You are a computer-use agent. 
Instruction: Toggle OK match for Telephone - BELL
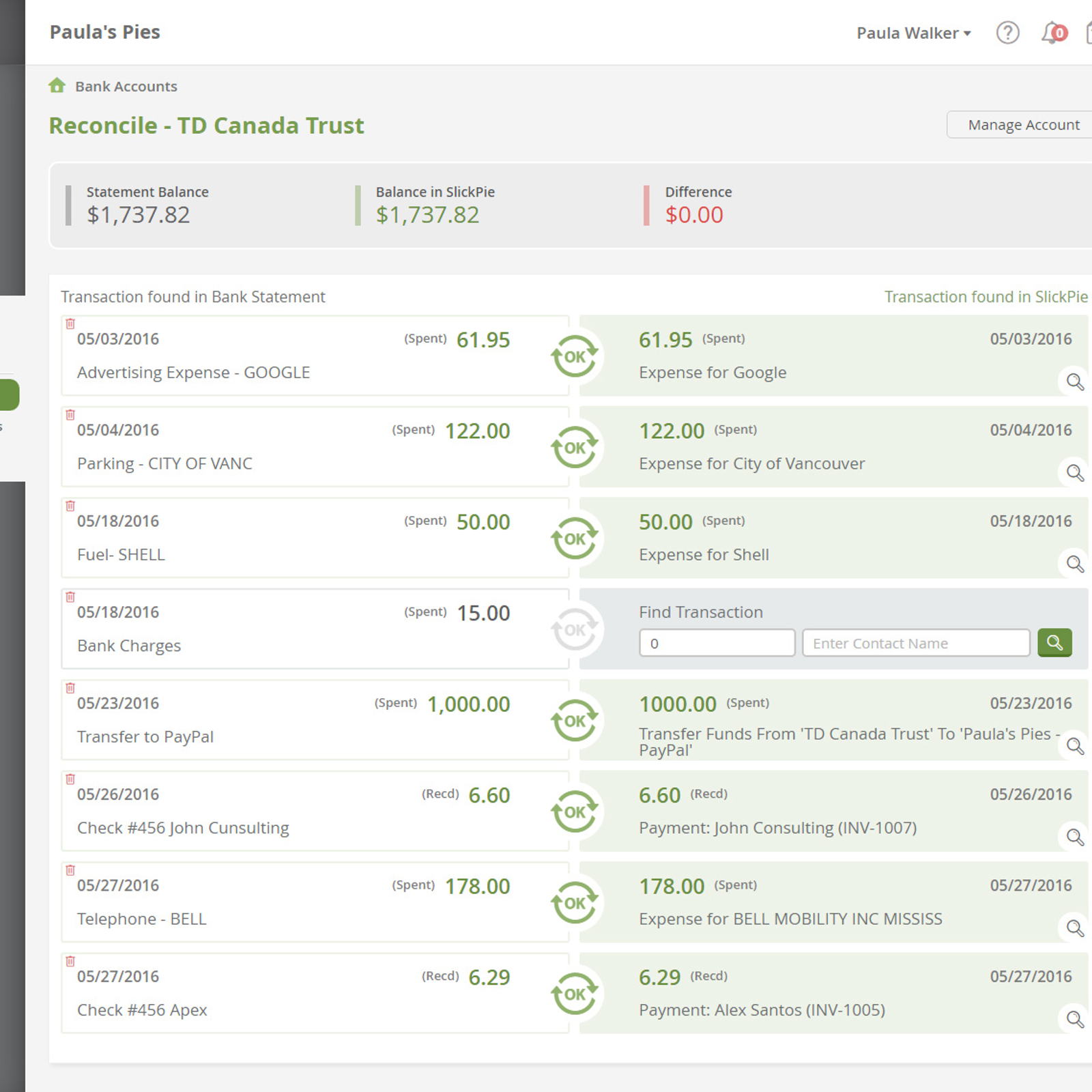pyautogui.click(x=575, y=902)
